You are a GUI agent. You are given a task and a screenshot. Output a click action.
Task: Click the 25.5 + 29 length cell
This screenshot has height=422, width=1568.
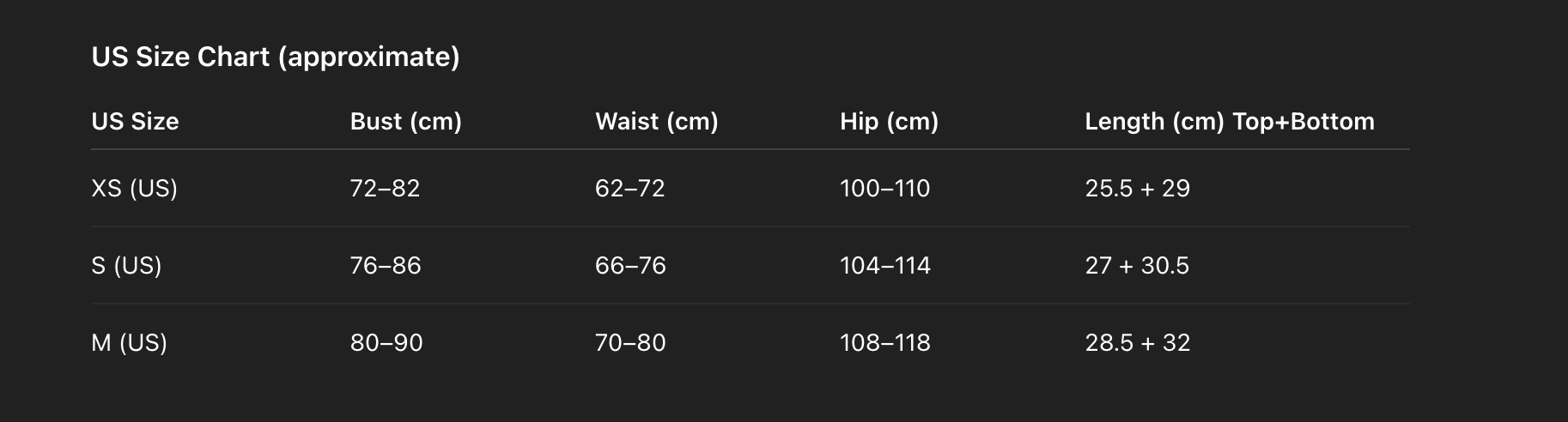1138,189
